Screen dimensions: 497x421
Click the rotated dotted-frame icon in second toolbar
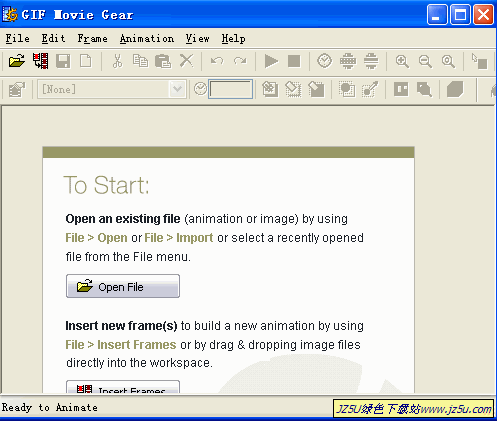[x=293, y=89]
